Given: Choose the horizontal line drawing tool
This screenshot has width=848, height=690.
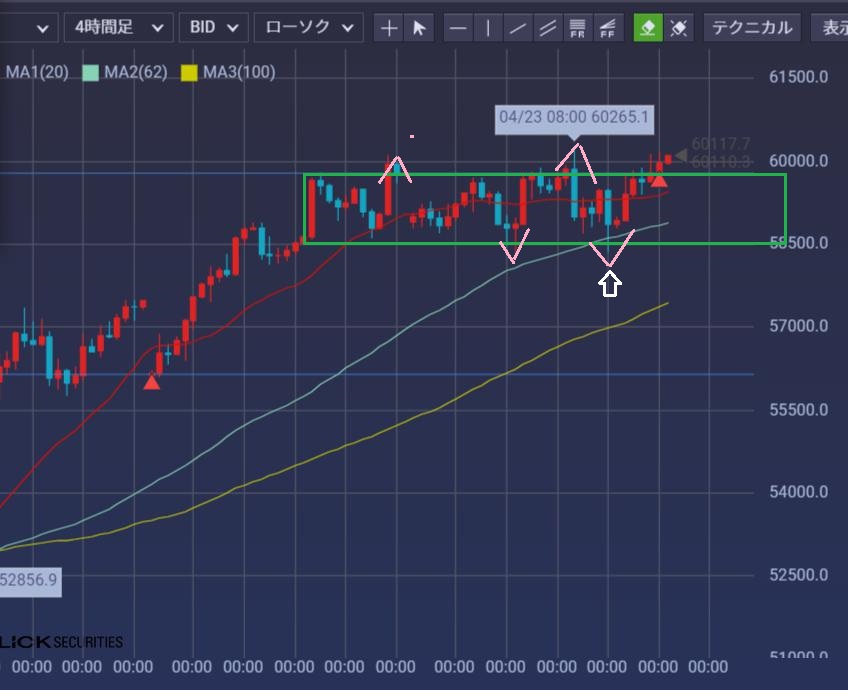Looking at the screenshot, I should click(x=458, y=28).
